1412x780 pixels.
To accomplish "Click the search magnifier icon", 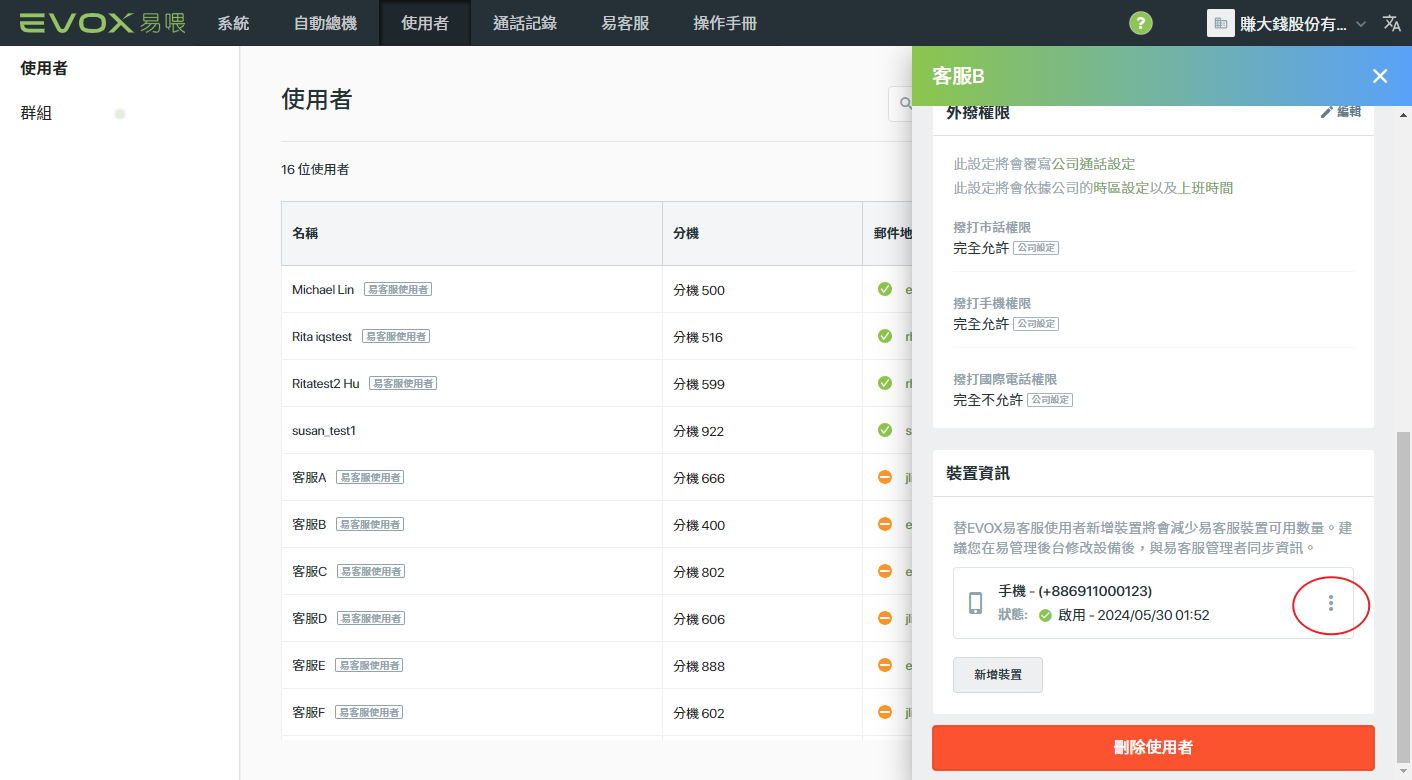I will click(x=906, y=103).
